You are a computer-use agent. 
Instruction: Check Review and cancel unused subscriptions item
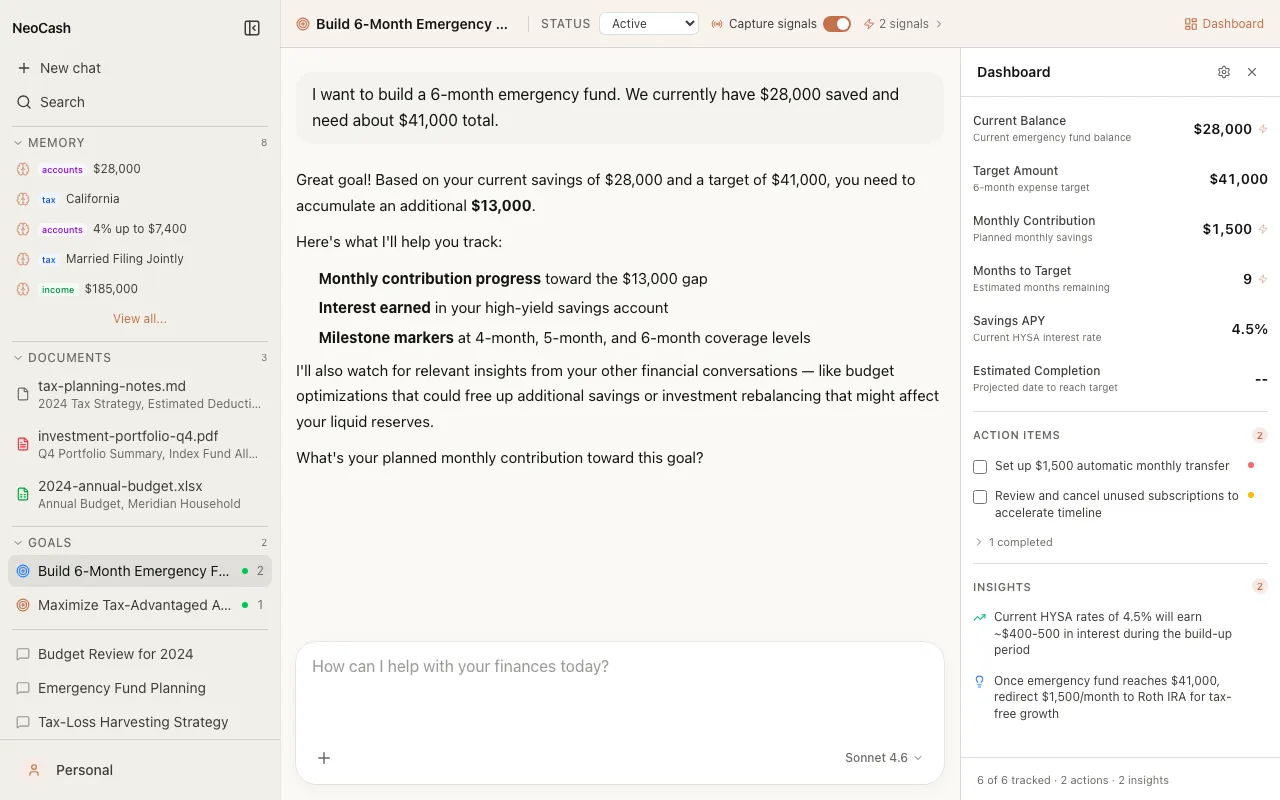(980, 497)
